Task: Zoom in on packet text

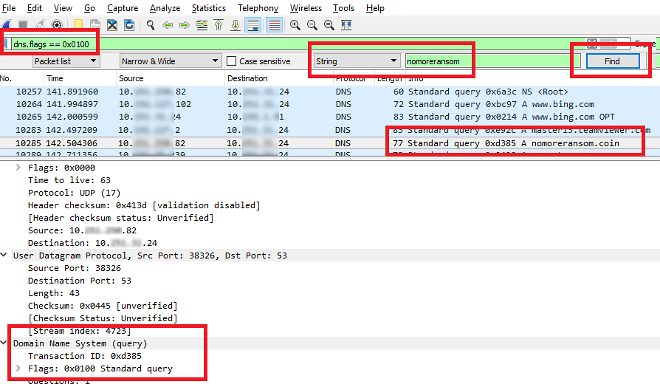Action: 295,25
